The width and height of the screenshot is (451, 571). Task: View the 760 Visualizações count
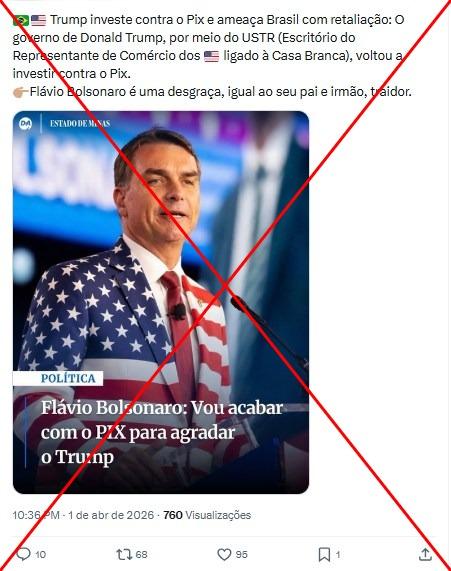[x=207, y=515]
